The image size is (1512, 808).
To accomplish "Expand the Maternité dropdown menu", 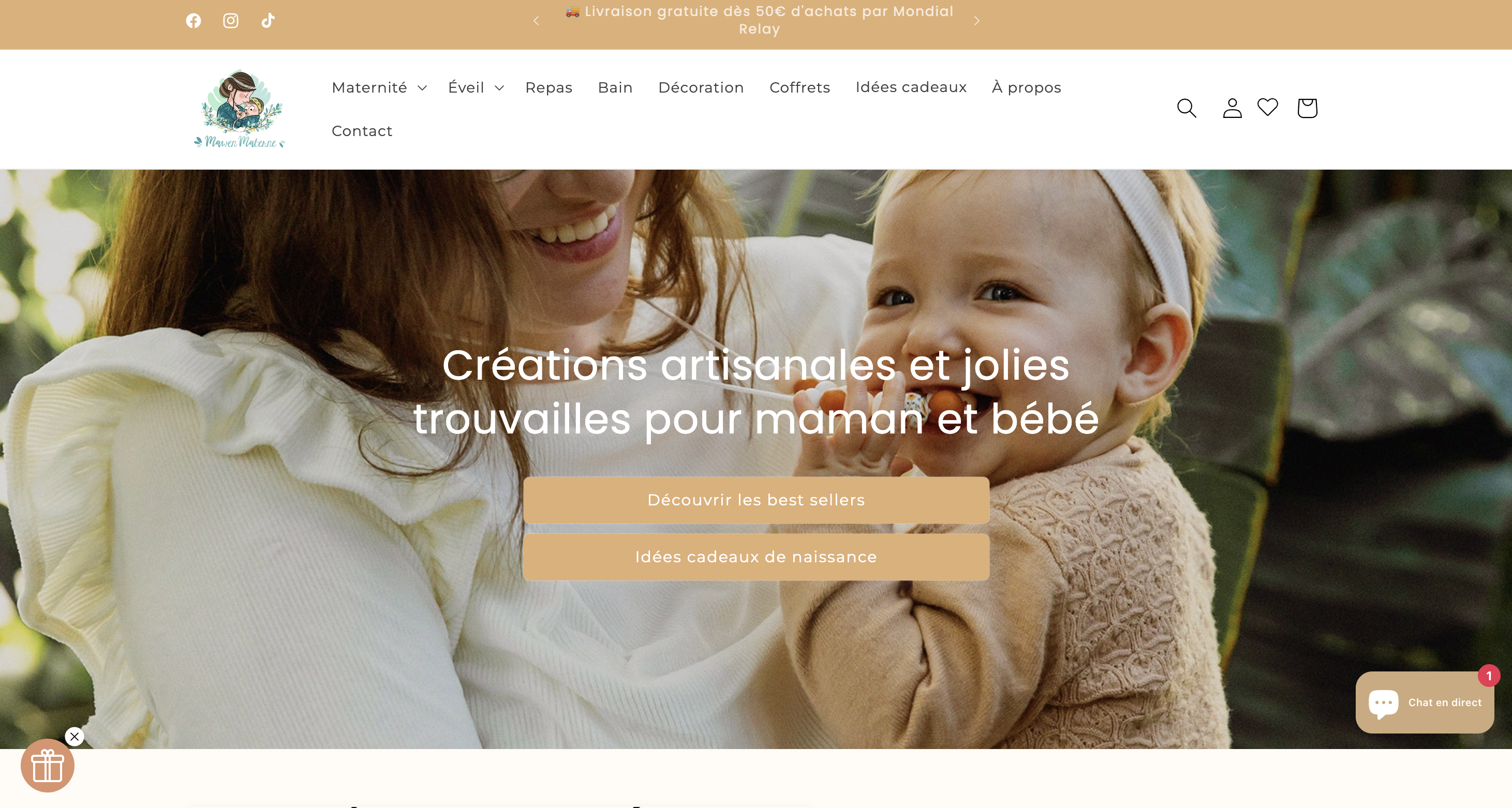I will 379,87.
